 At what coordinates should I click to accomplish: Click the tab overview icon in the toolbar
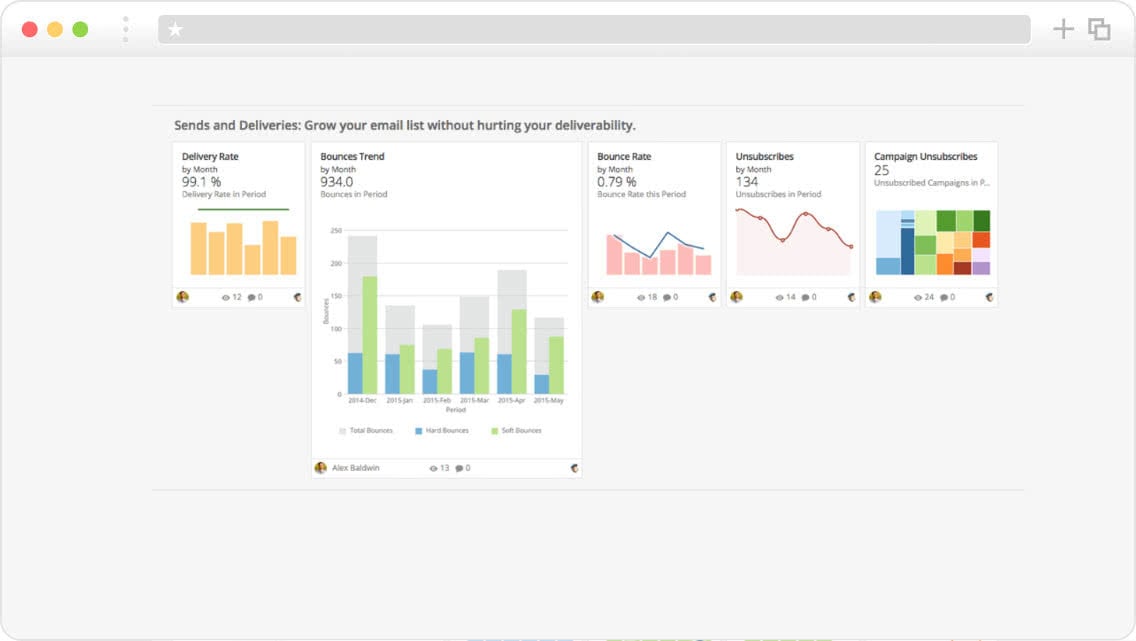tap(1099, 29)
